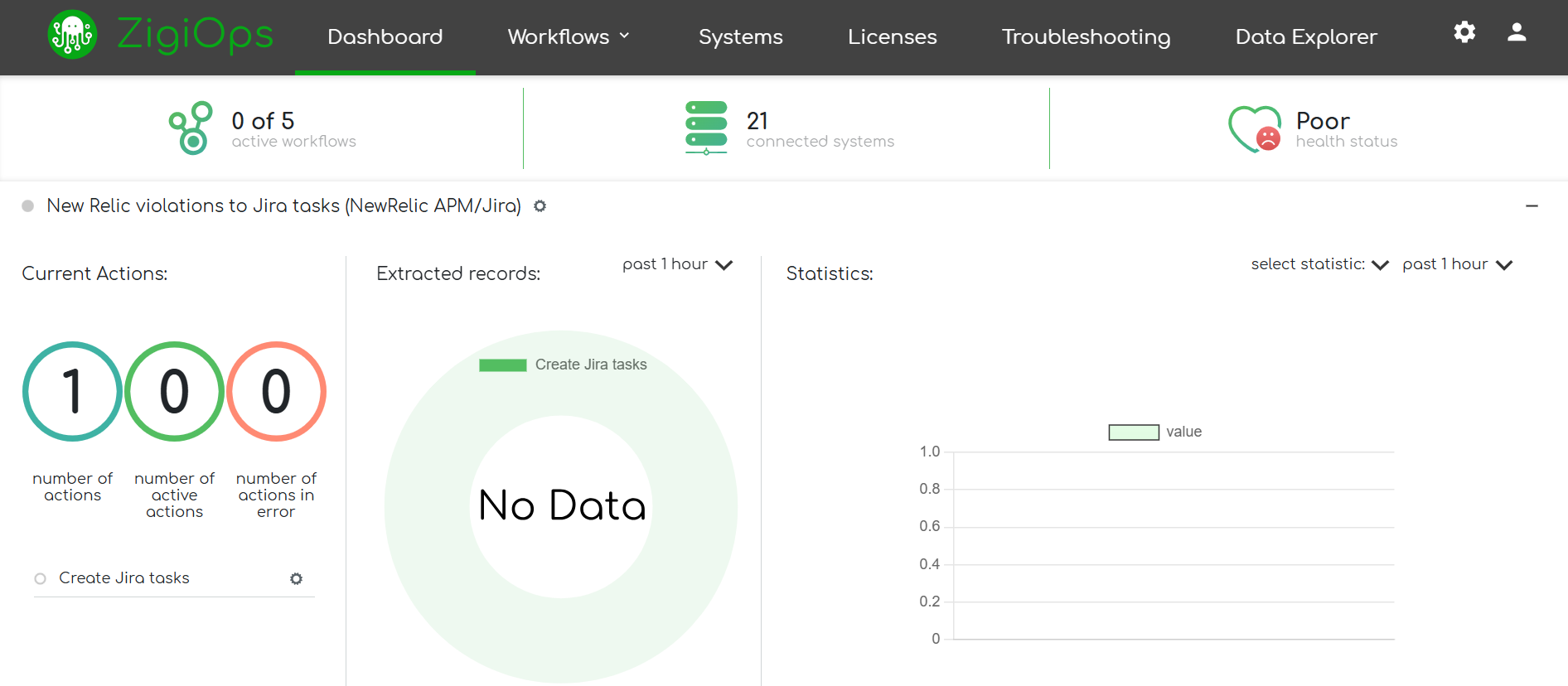Click the Create Jira tasks action link

point(124,578)
